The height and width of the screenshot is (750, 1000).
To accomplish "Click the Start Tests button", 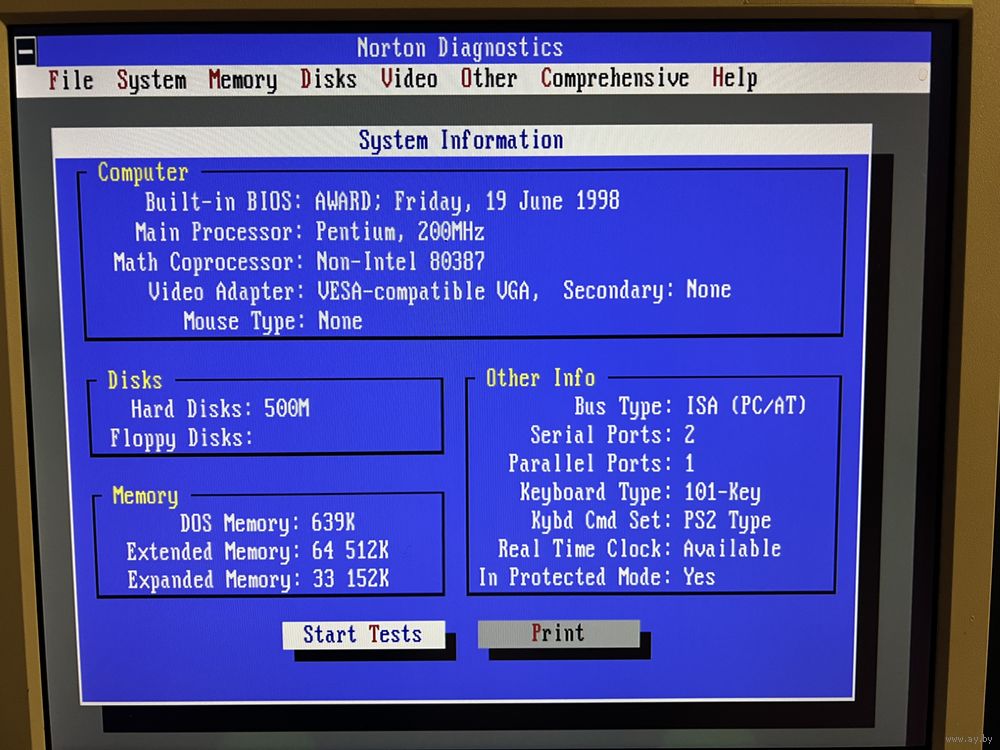I will pyautogui.click(x=363, y=635).
